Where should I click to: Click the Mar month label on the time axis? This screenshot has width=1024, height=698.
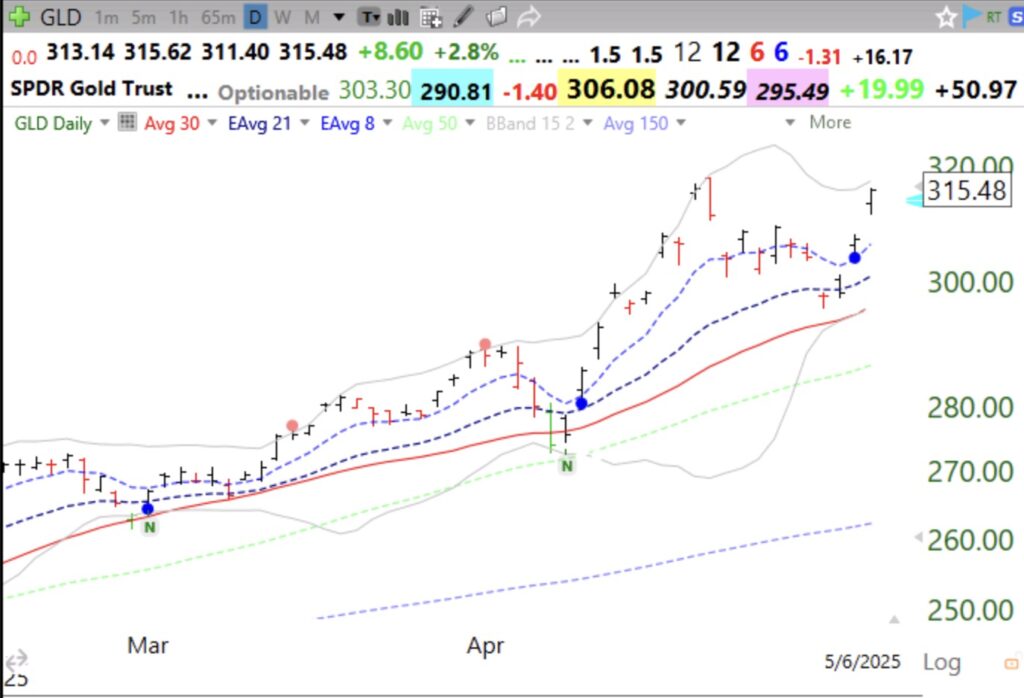pos(148,645)
